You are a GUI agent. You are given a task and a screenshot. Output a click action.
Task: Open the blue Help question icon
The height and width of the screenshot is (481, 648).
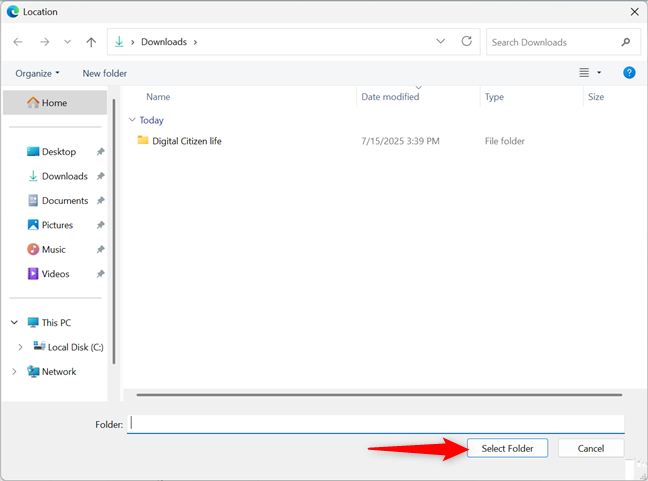629,73
